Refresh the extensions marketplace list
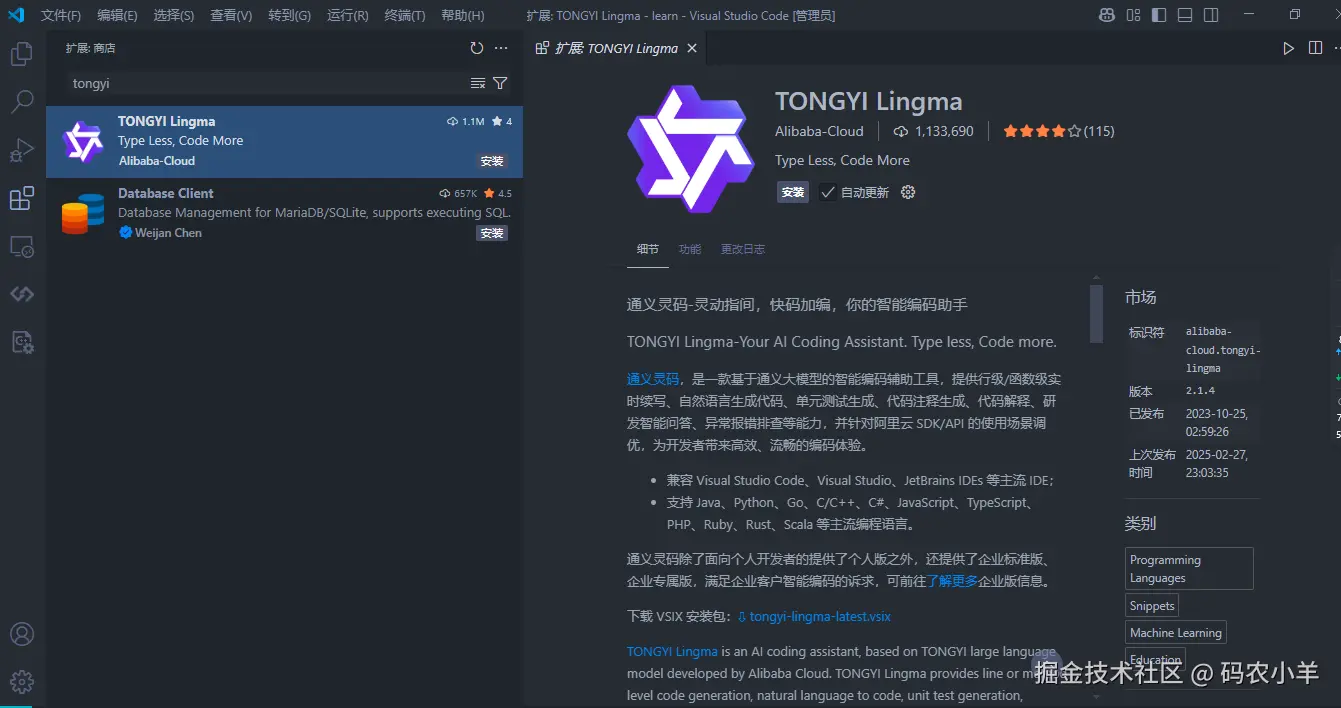The width and height of the screenshot is (1341, 708). click(x=477, y=48)
